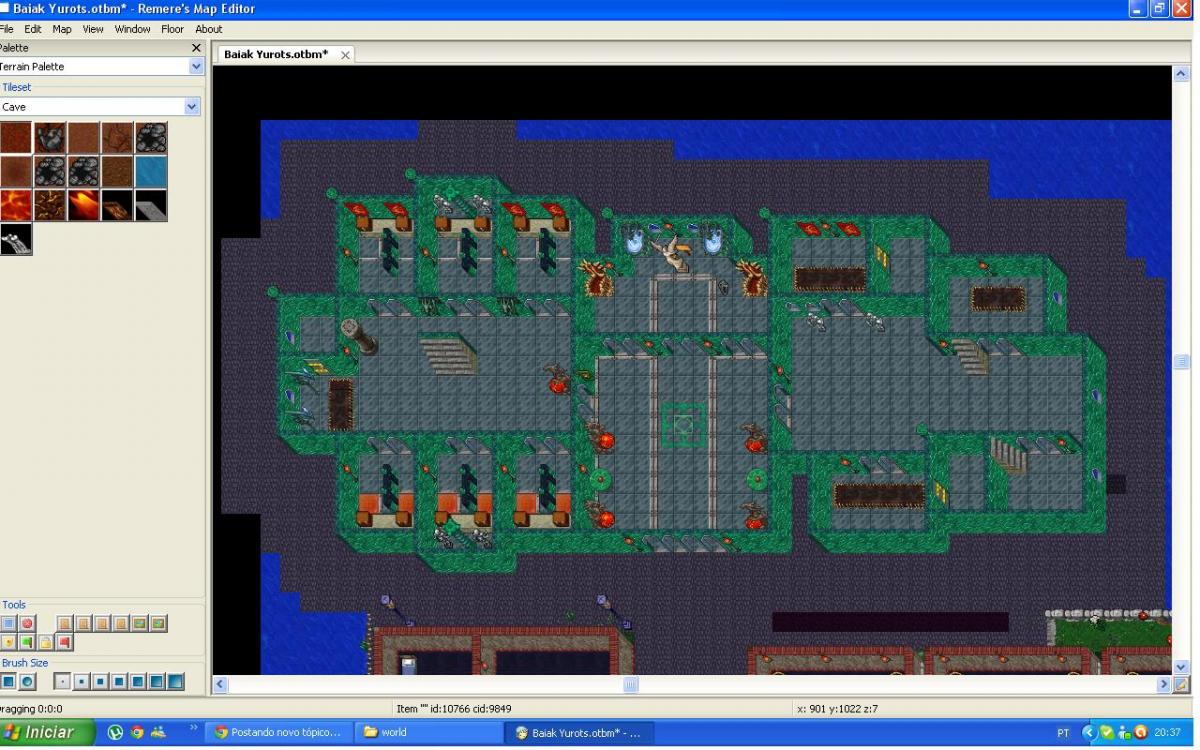Open the File menu
The height and width of the screenshot is (750, 1200).
click(x=7, y=29)
